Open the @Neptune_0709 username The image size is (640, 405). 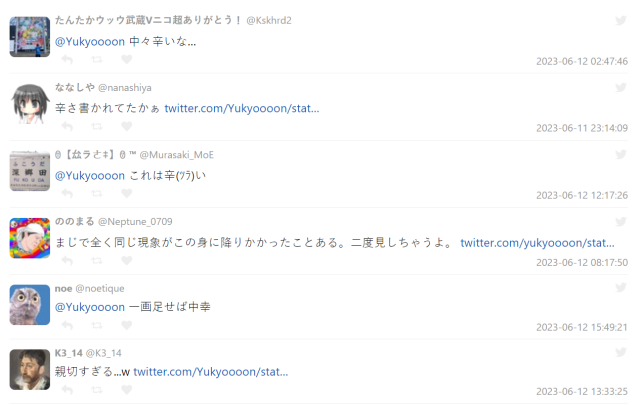[135, 222]
